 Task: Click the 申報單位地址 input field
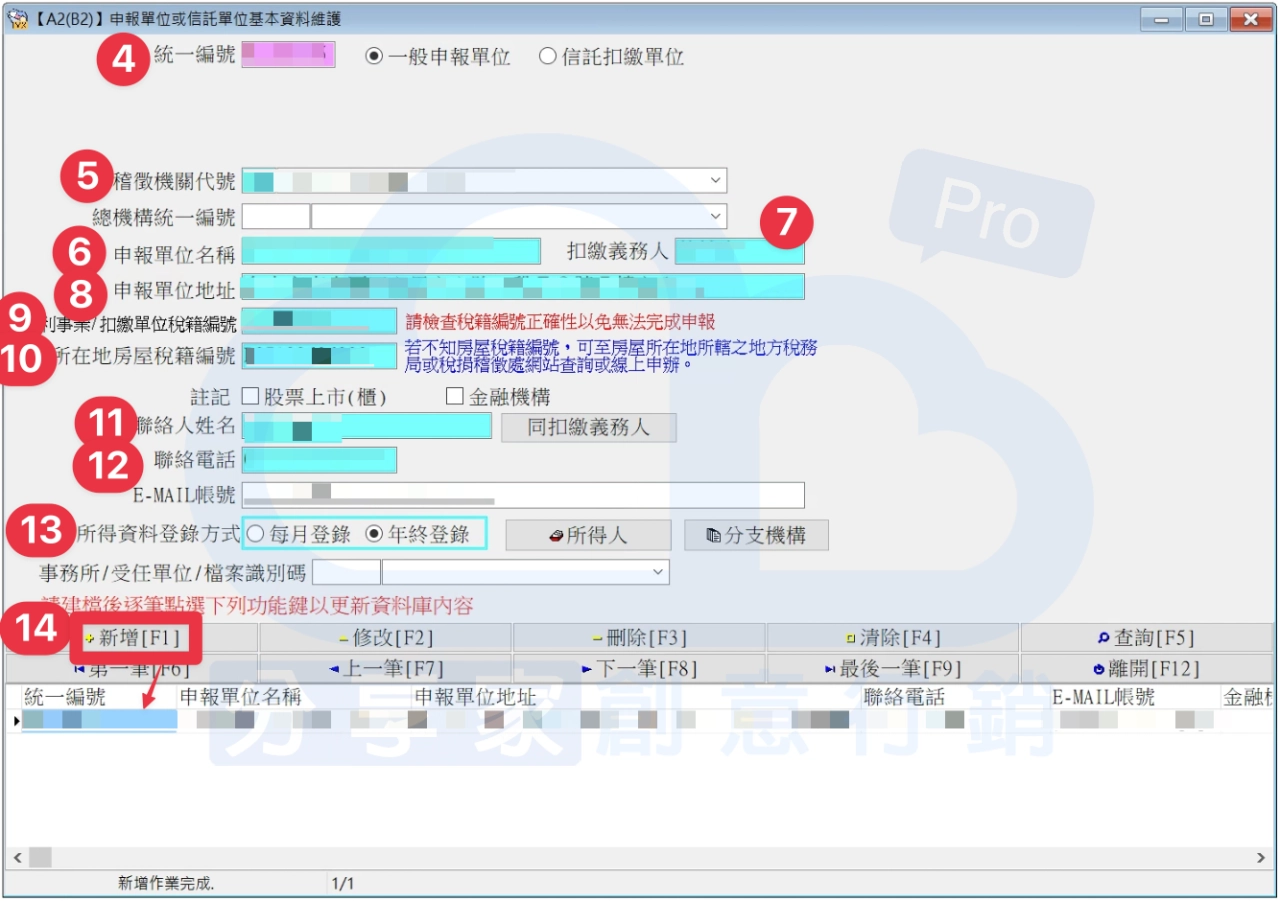click(x=523, y=286)
